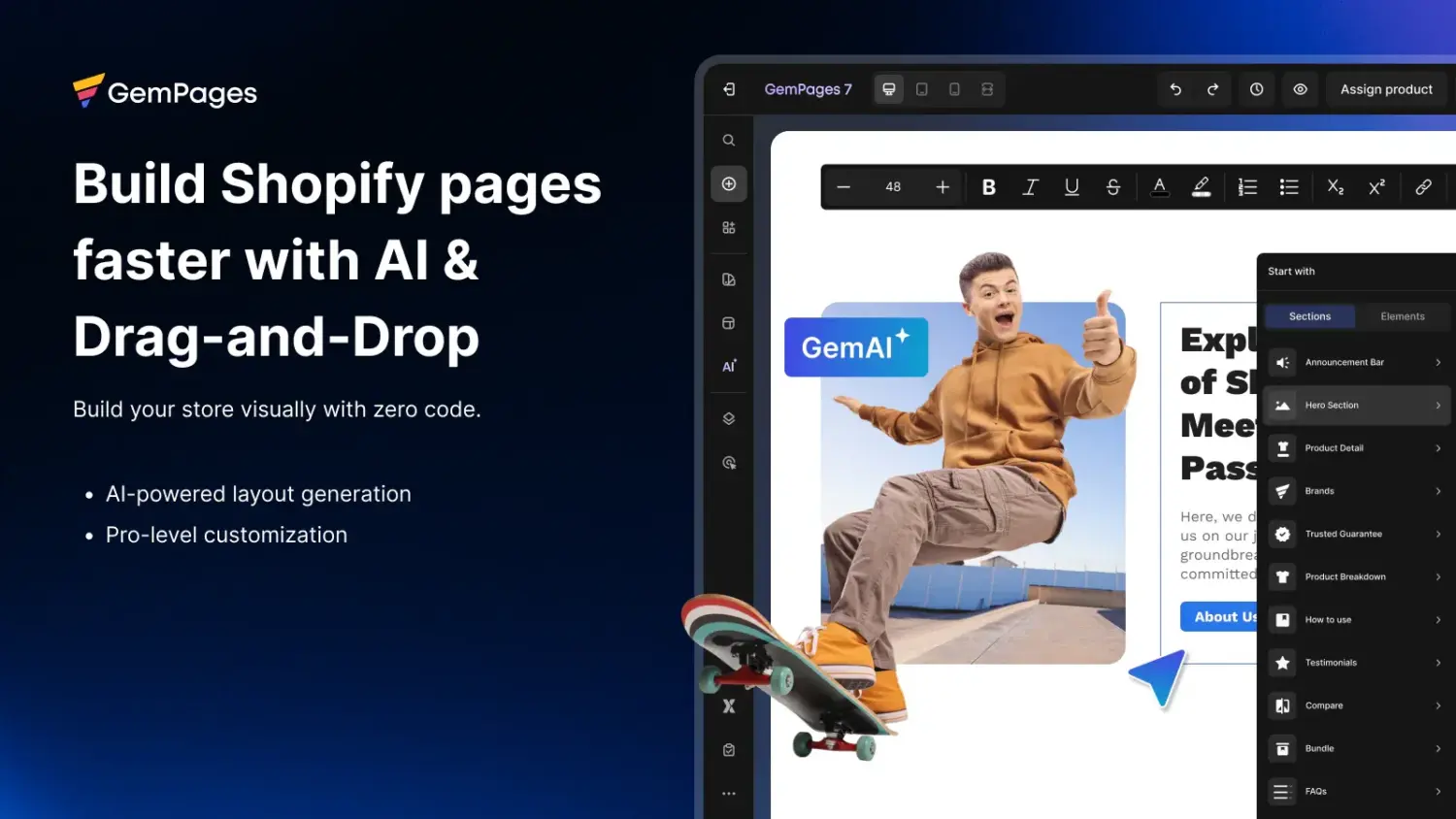Undo the last change
The image size is (1456, 819).
coord(1175,89)
